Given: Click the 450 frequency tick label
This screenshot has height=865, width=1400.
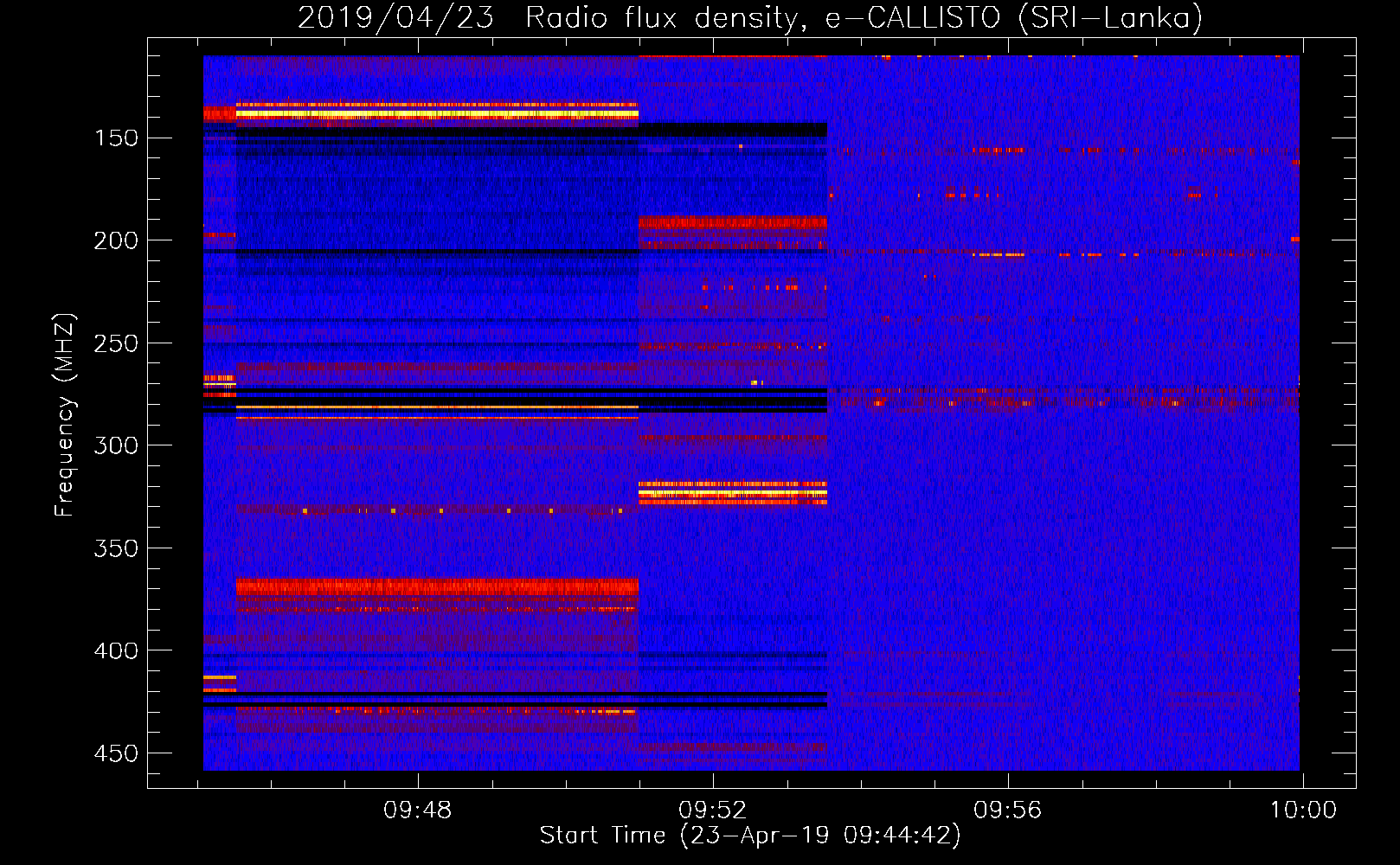Looking at the screenshot, I should coord(116,753).
